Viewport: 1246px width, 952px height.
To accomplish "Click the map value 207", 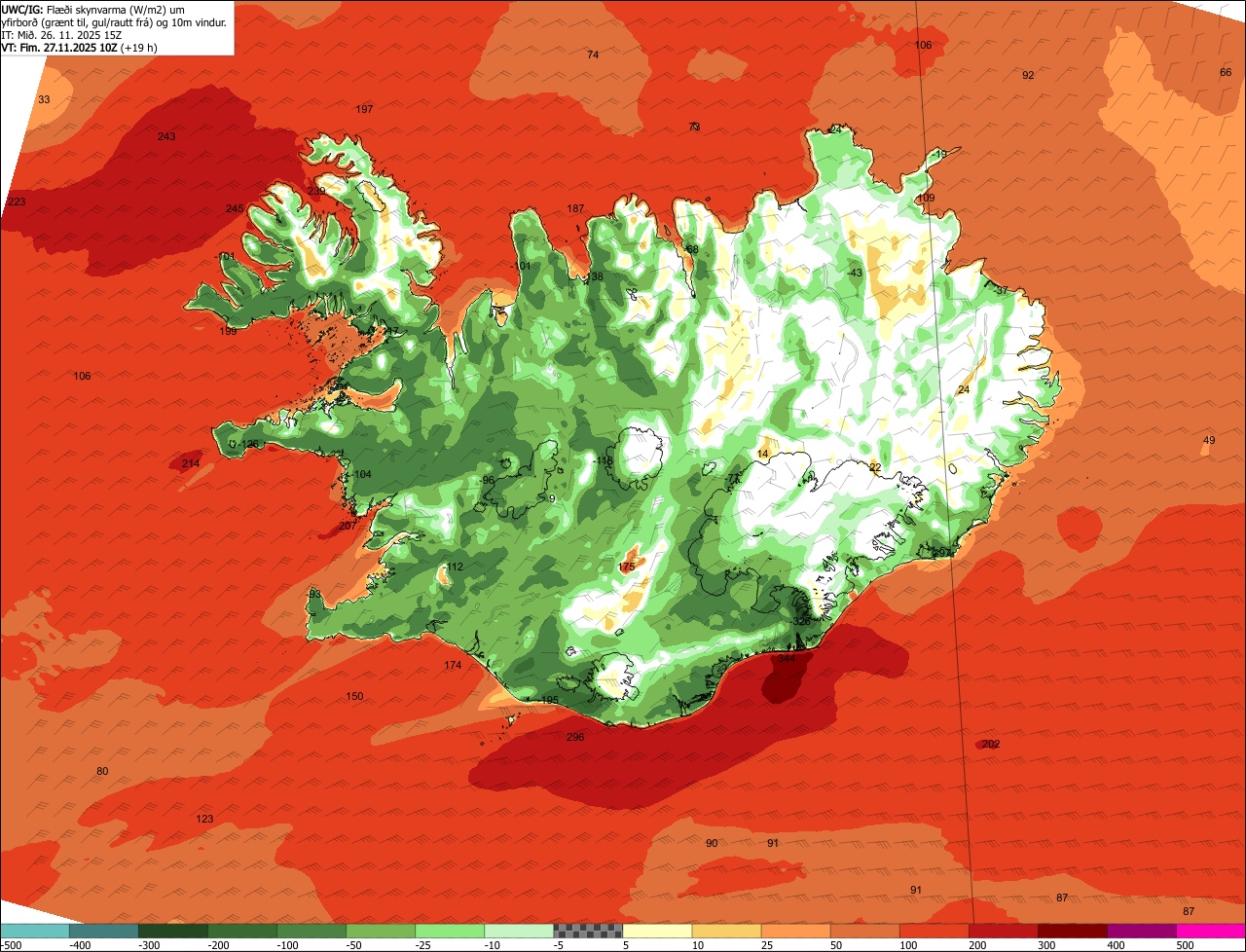I will click(x=348, y=526).
